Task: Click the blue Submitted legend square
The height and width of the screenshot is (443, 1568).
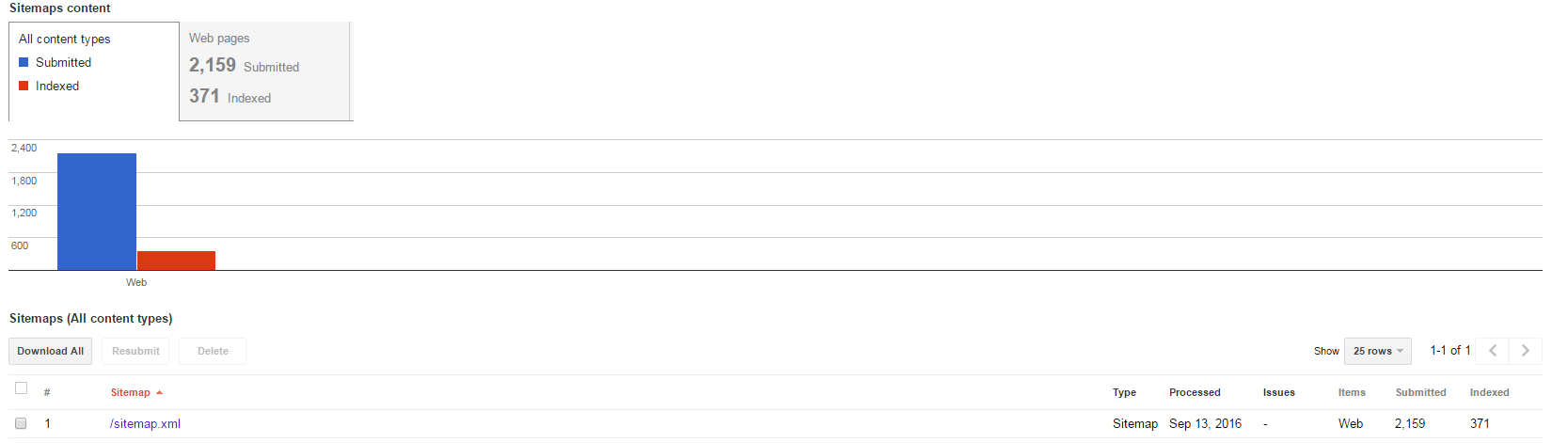Action: click(24, 62)
